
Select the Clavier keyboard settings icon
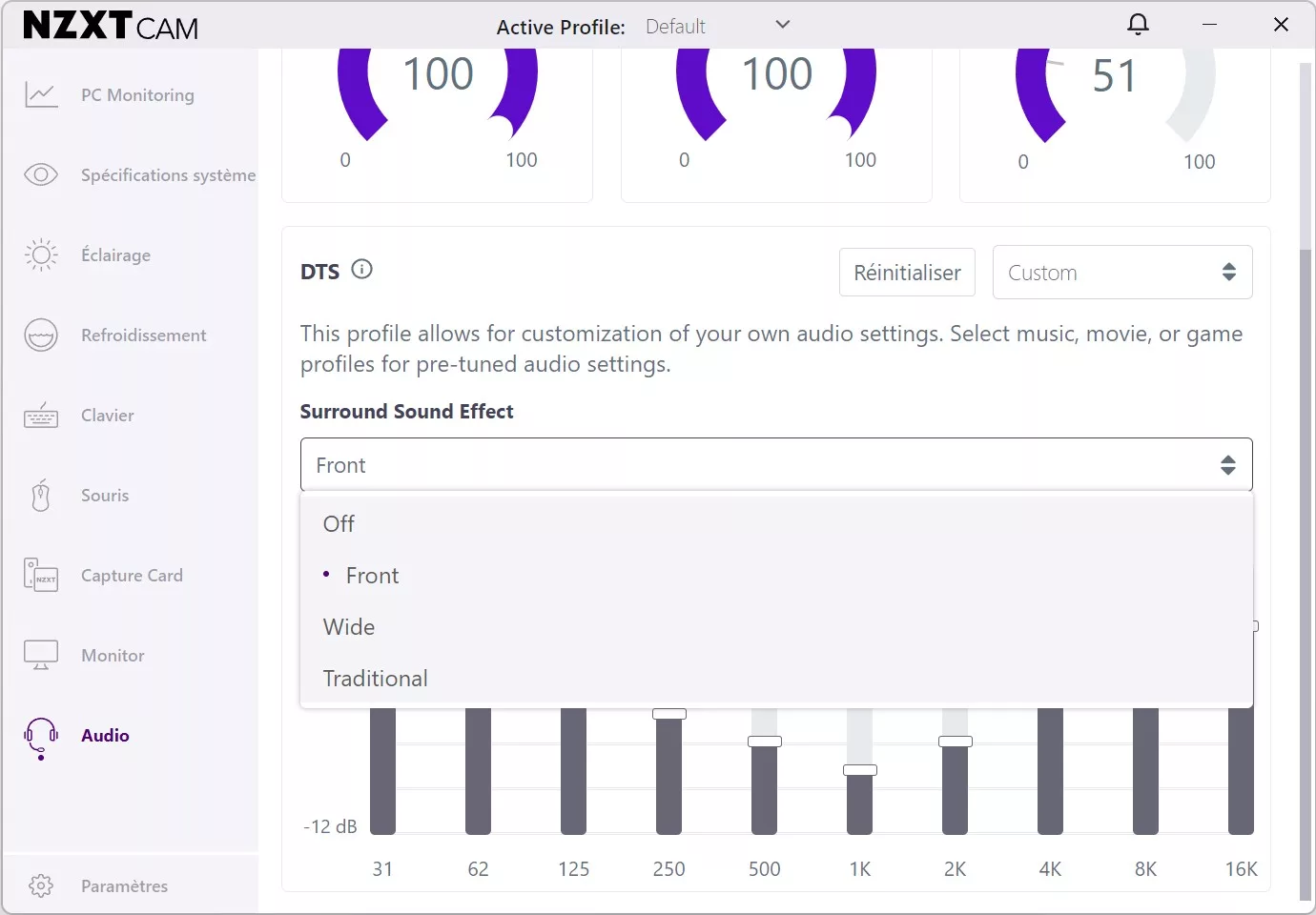coord(41,415)
